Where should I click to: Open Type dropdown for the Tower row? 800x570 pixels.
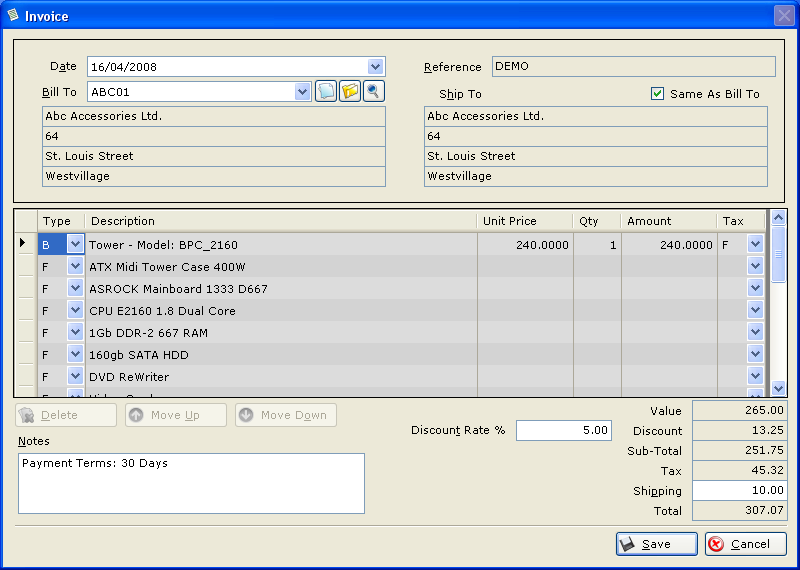[75, 244]
